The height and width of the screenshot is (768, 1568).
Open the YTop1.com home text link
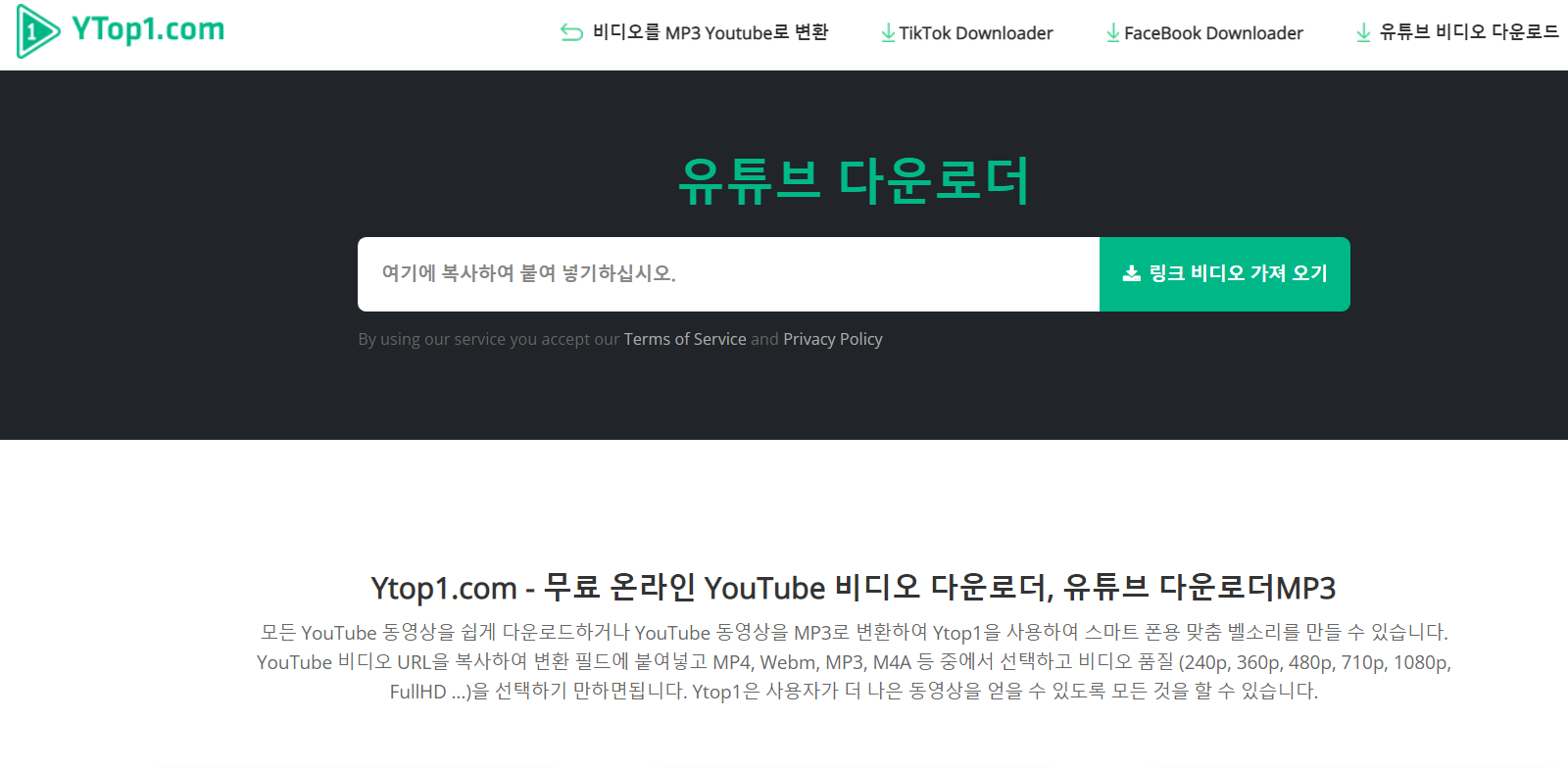(148, 29)
